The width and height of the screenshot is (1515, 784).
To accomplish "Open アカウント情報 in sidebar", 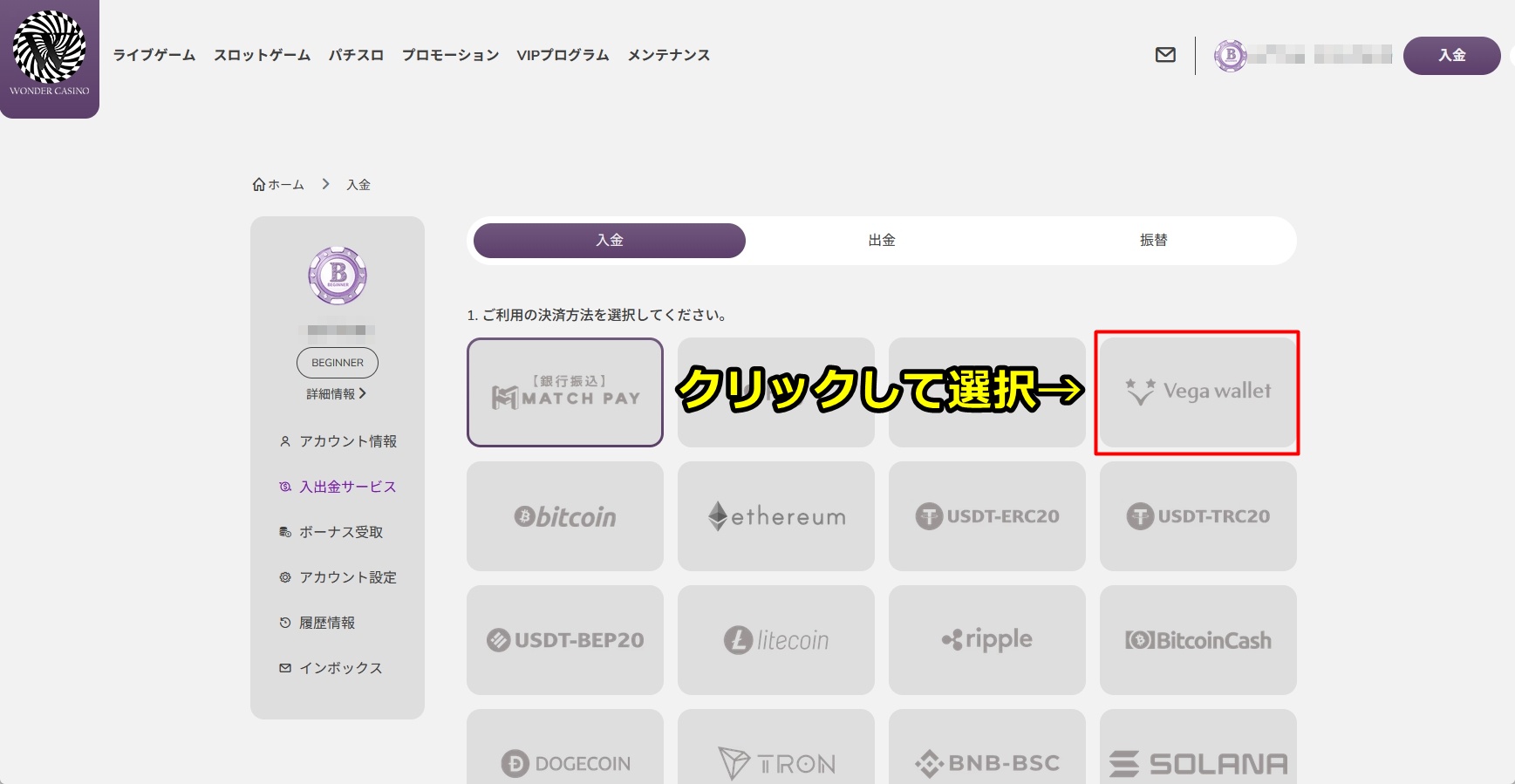I will click(338, 441).
